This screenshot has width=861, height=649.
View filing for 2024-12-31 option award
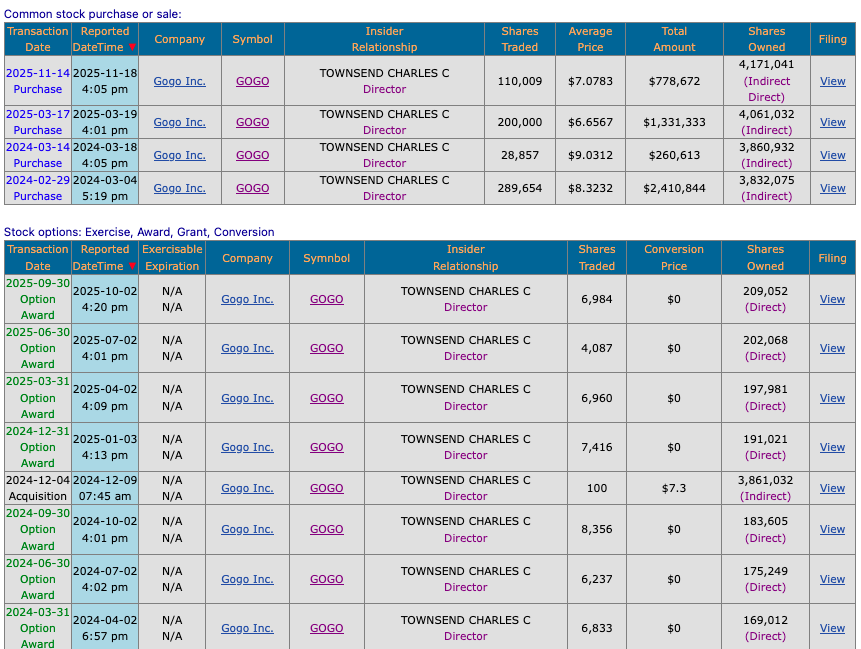[x=832, y=447]
